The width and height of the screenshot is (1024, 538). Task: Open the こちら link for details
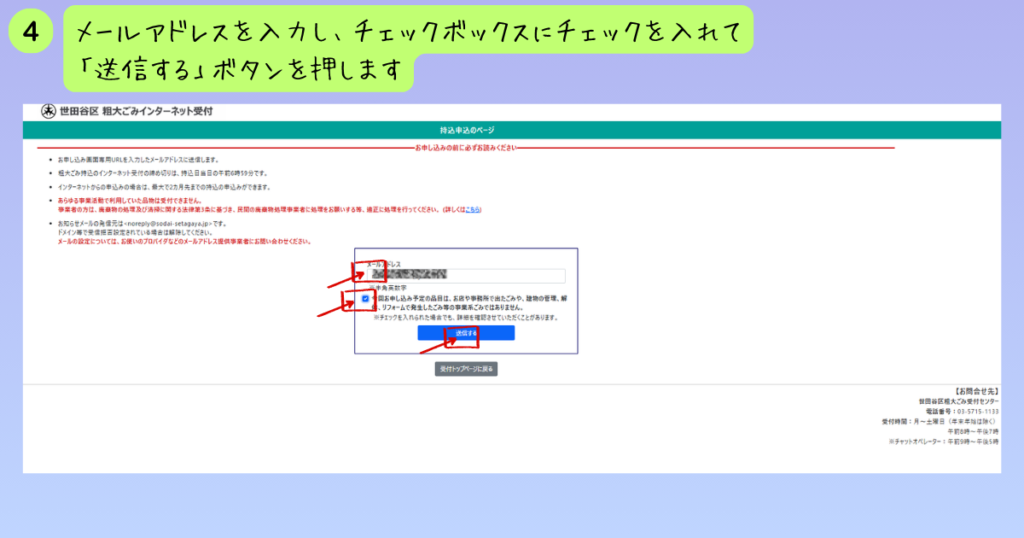(x=472, y=210)
